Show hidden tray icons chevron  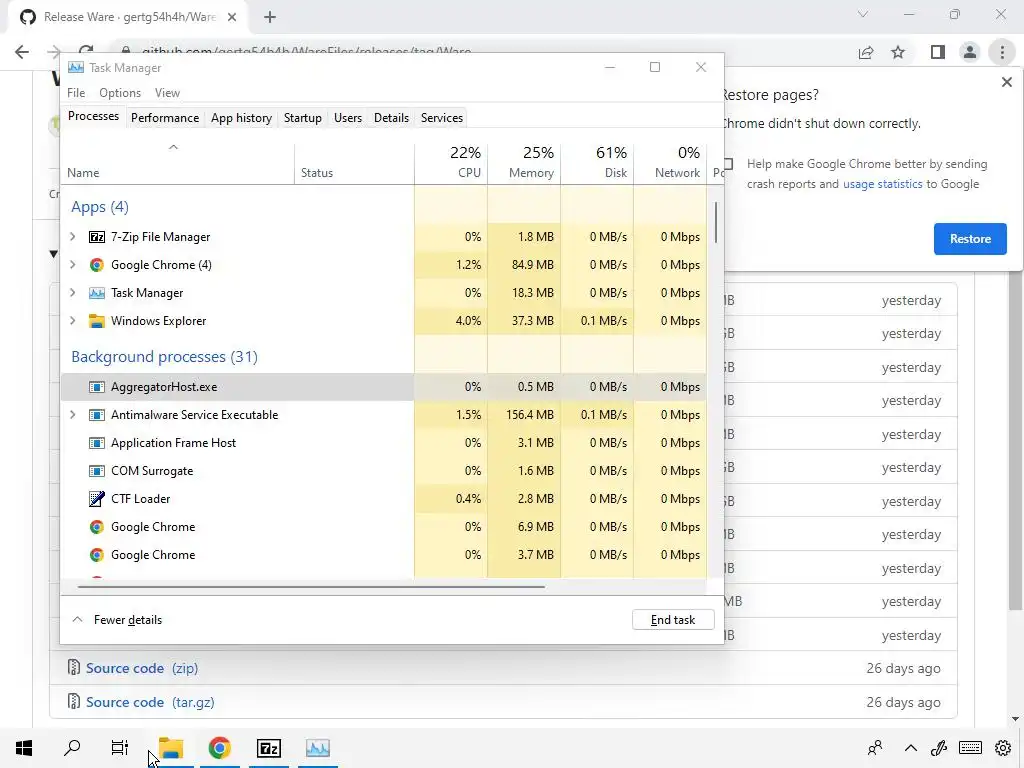pos(910,748)
